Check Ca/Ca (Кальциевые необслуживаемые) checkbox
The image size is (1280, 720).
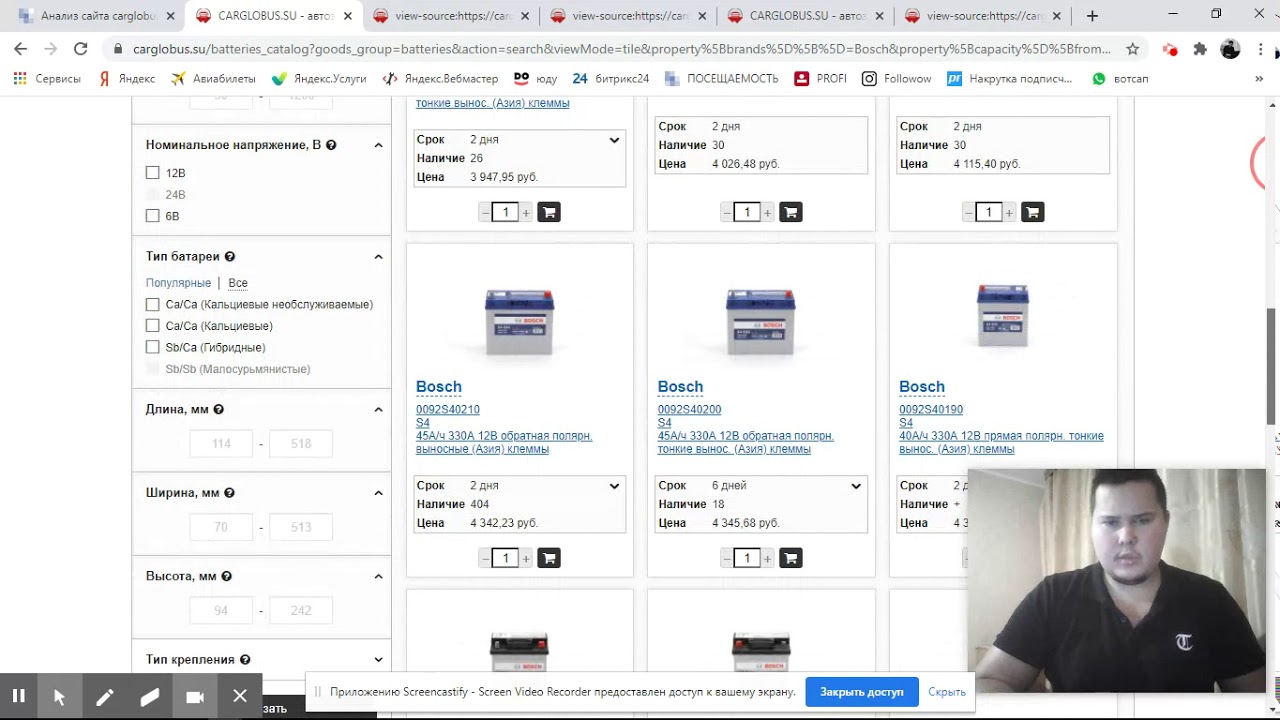click(x=152, y=304)
